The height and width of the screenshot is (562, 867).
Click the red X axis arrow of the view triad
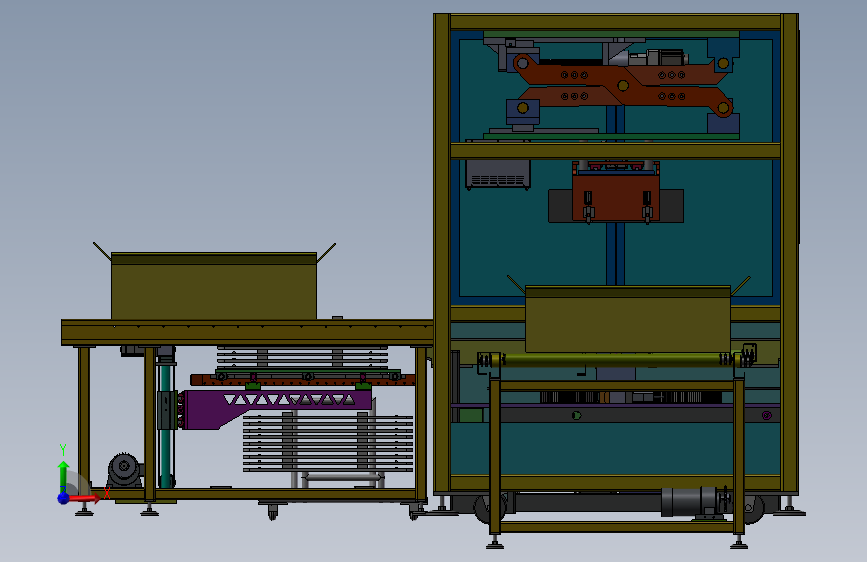coord(85,498)
